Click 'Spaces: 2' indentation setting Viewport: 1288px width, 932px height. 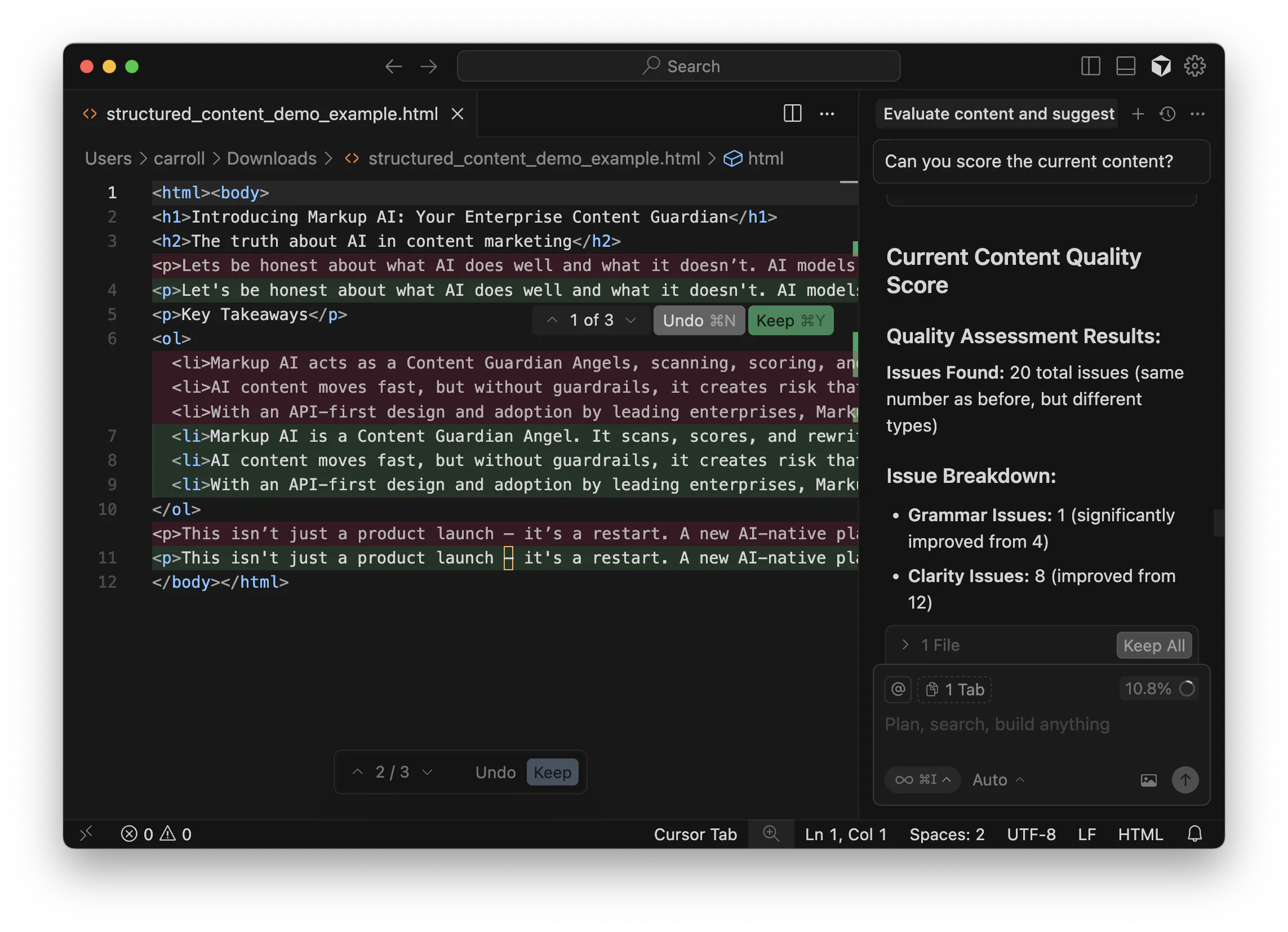947,835
